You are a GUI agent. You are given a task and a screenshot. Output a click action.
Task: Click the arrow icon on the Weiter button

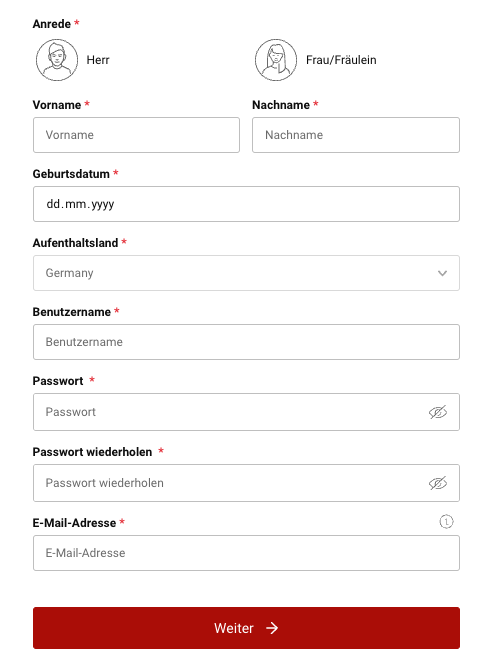(272, 628)
